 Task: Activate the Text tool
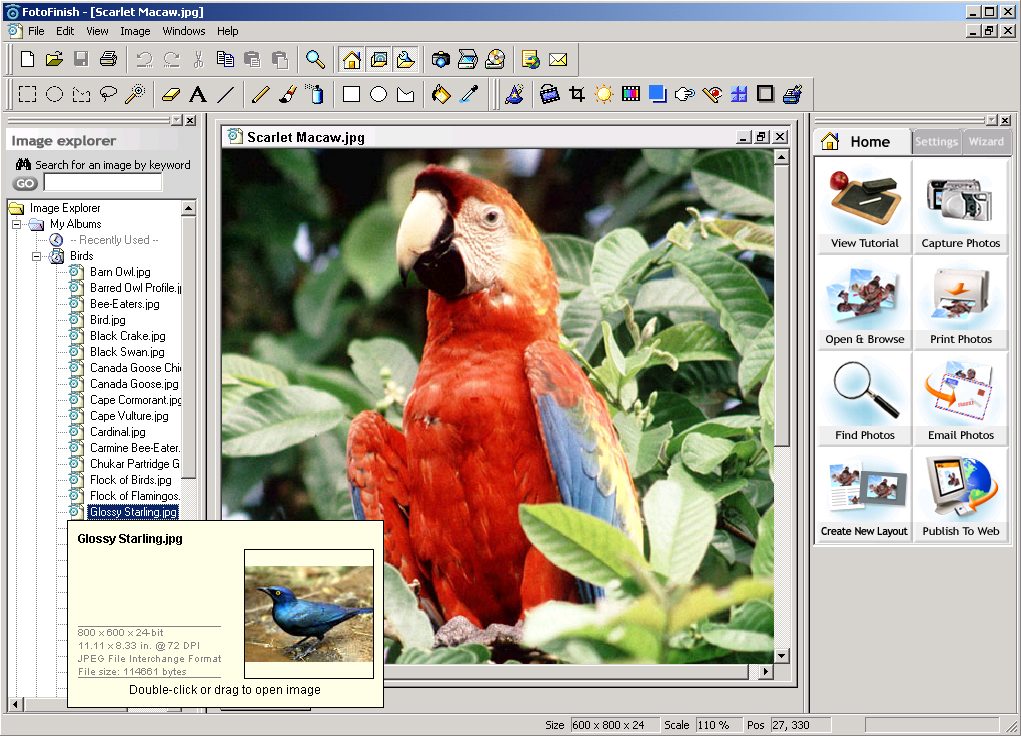pyautogui.click(x=199, y=93)
